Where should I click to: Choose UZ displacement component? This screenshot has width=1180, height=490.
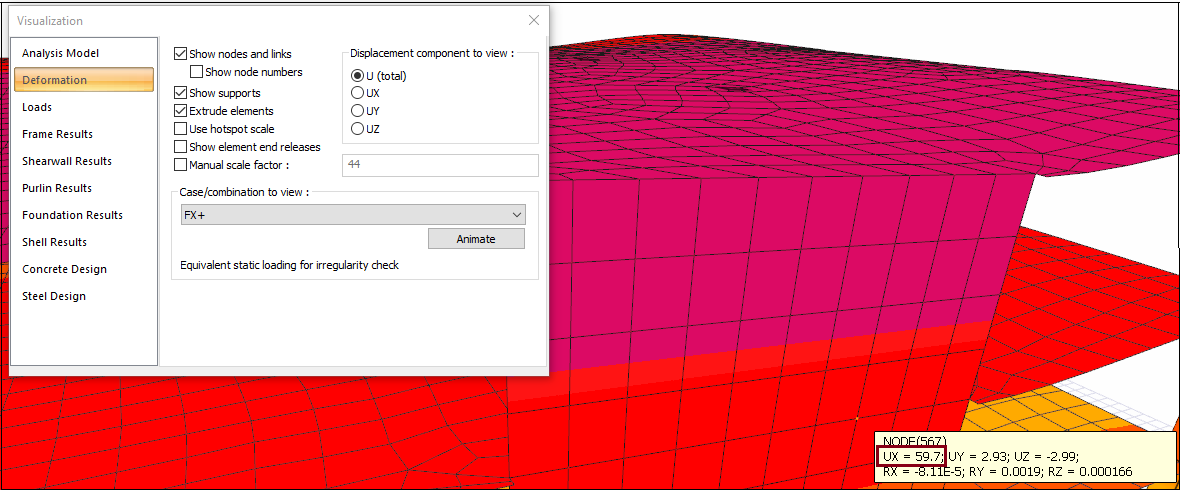tap(357, 129)
